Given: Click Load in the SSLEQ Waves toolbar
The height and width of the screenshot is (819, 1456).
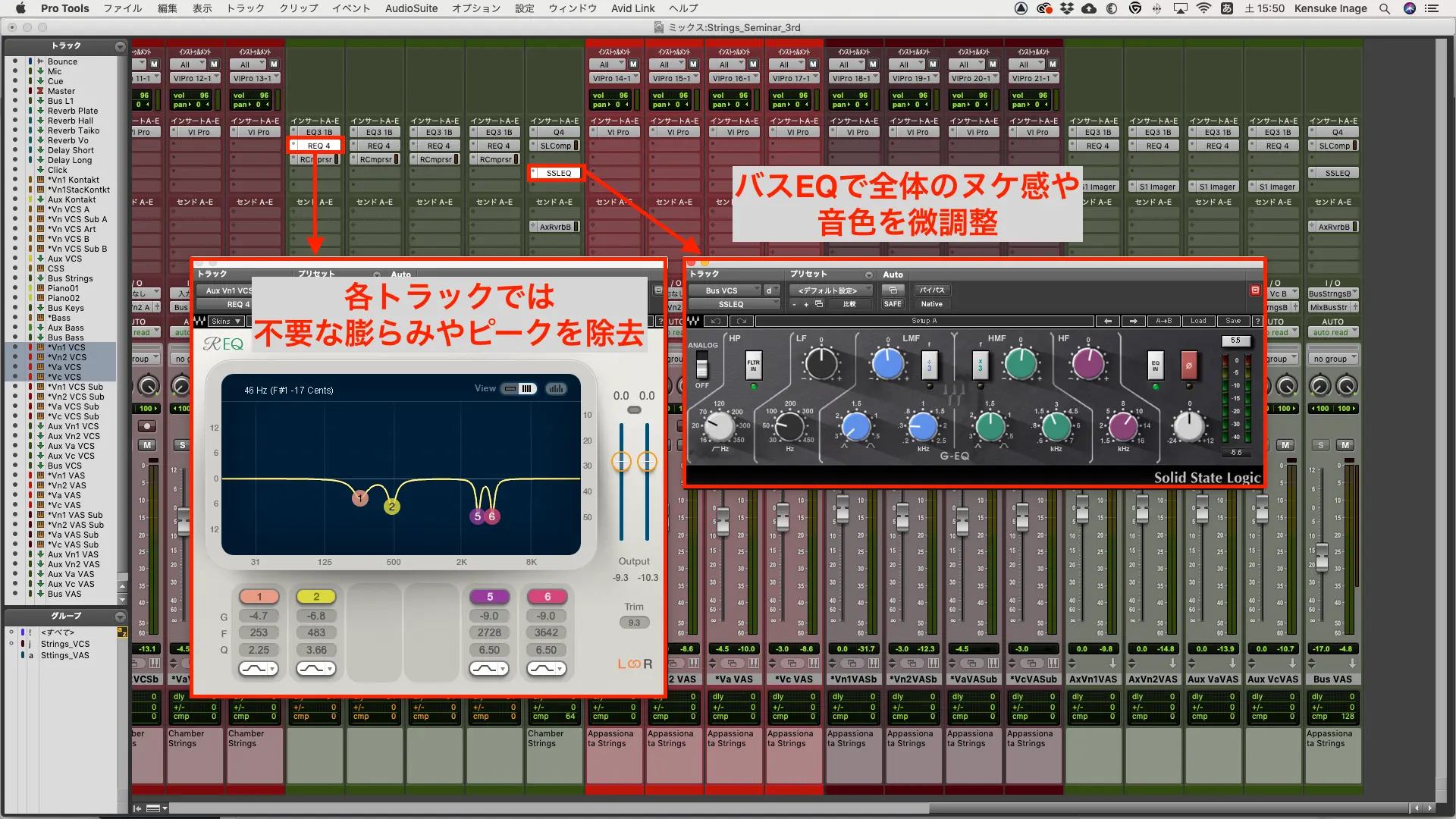Looking at the screenshot, I should [1198, 321].
